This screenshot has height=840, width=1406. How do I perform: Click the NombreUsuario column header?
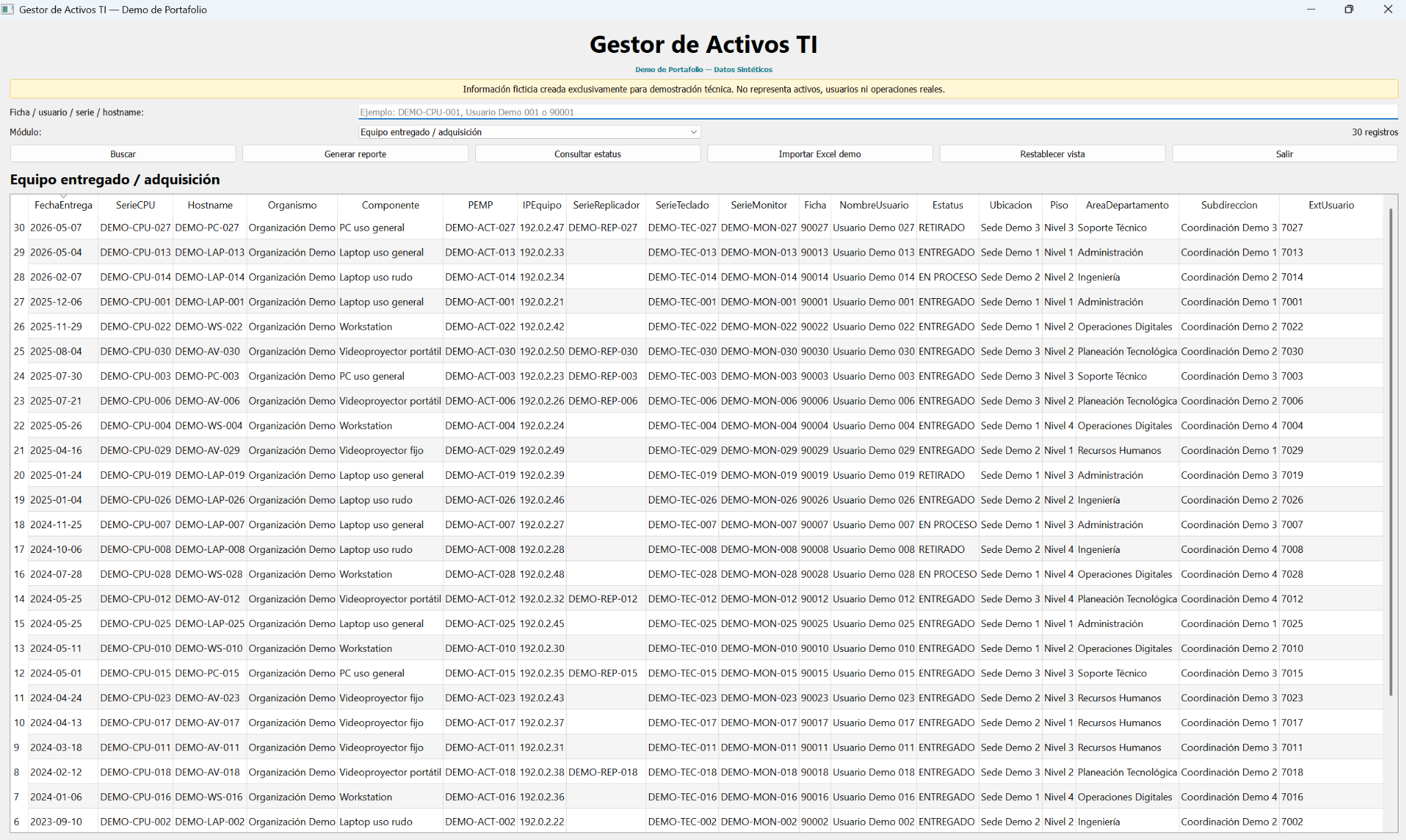874,205
